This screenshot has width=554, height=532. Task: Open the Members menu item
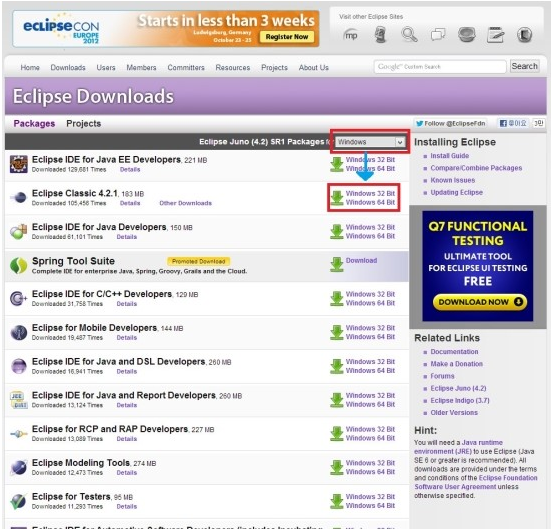tap(141, 67)
